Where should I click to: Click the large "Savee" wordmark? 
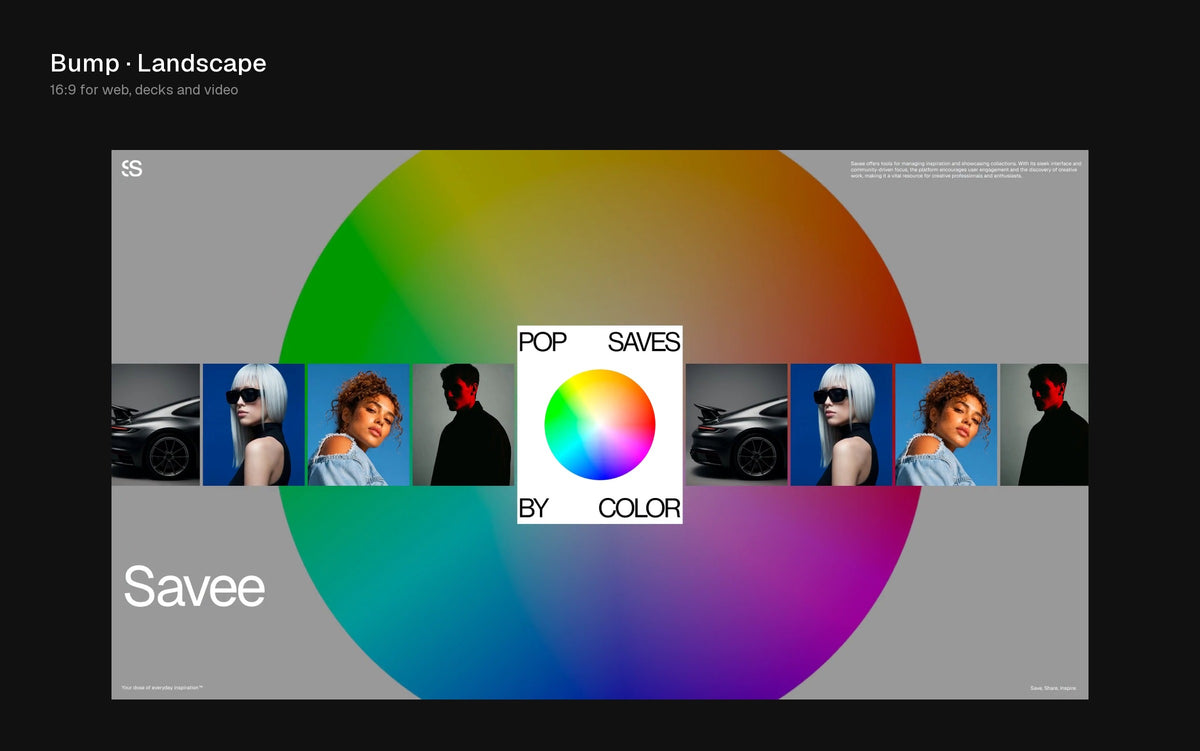[x=194, y=587]
